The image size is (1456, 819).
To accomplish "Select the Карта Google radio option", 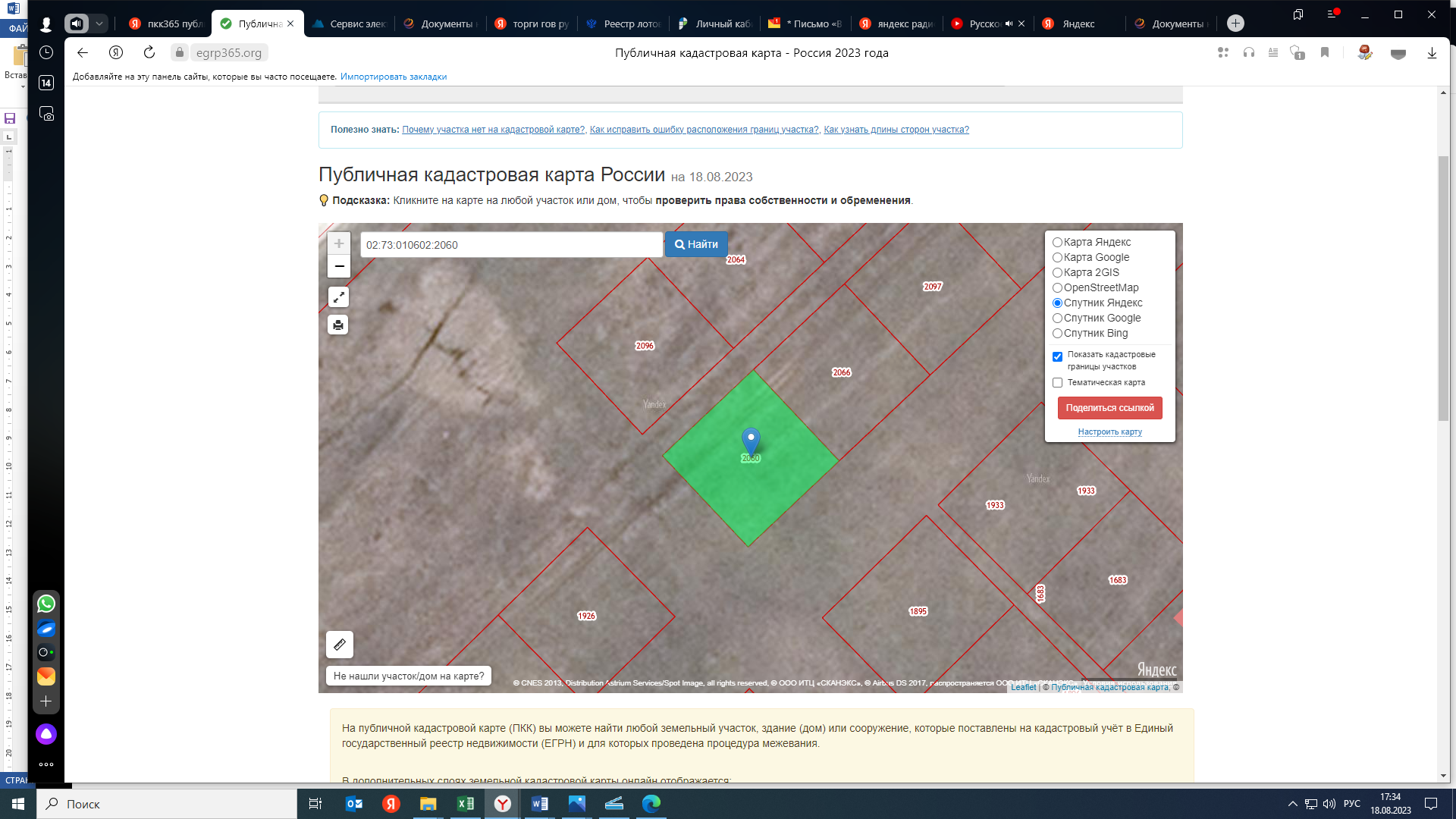I will pos(1057,258).
